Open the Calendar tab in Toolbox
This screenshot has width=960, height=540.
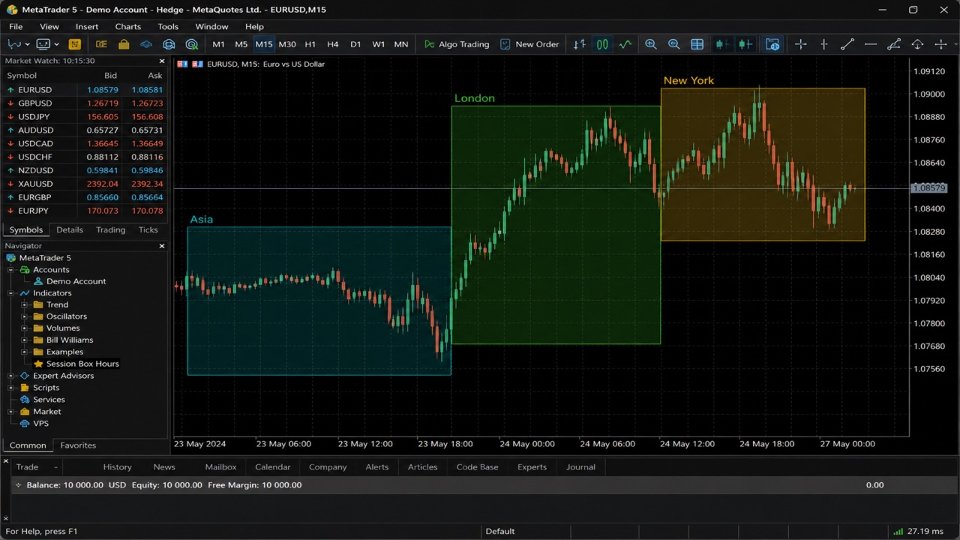(272, 467)
